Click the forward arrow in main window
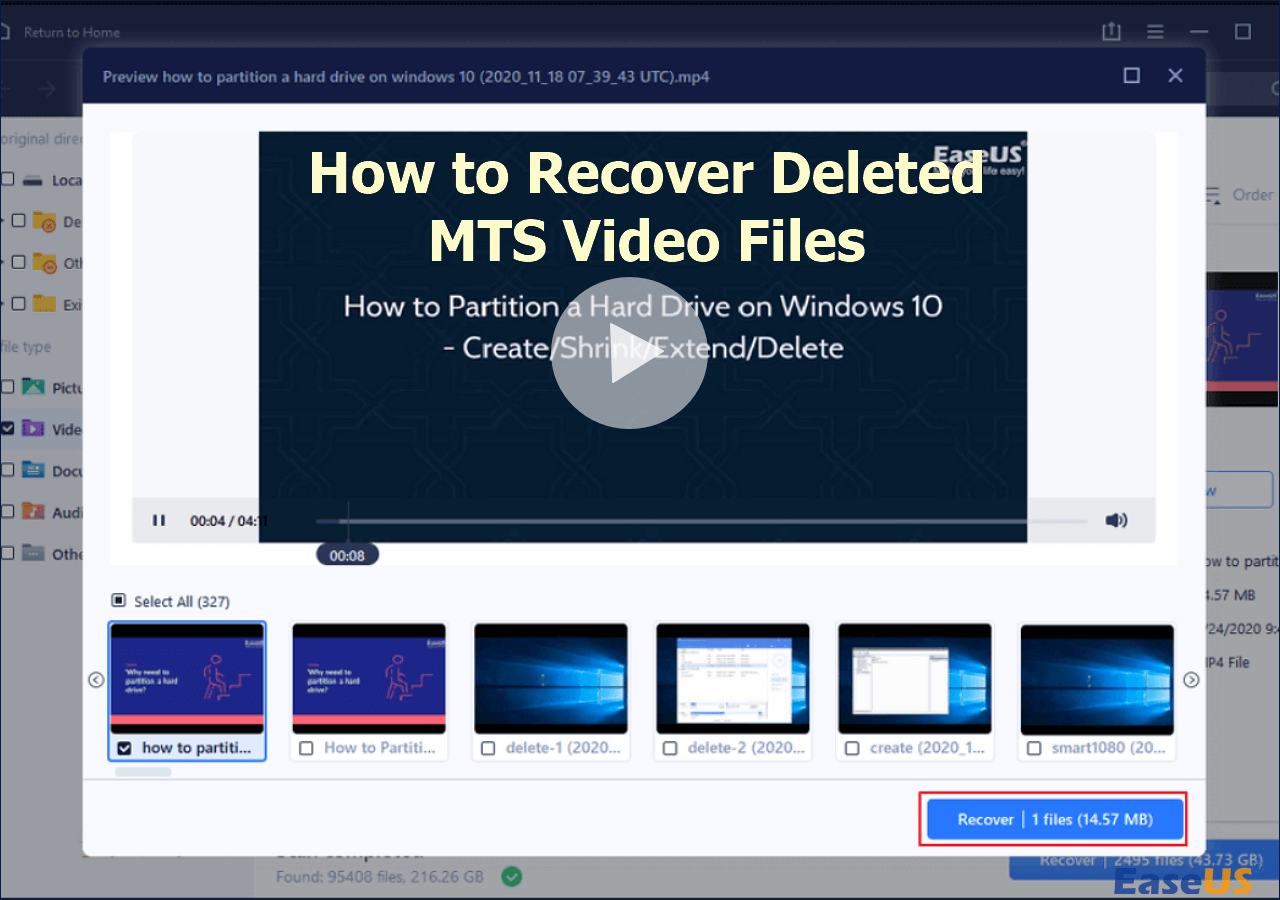Image resolution: width=1280 pixels, height=900 pixels. (x=48, y=89)
